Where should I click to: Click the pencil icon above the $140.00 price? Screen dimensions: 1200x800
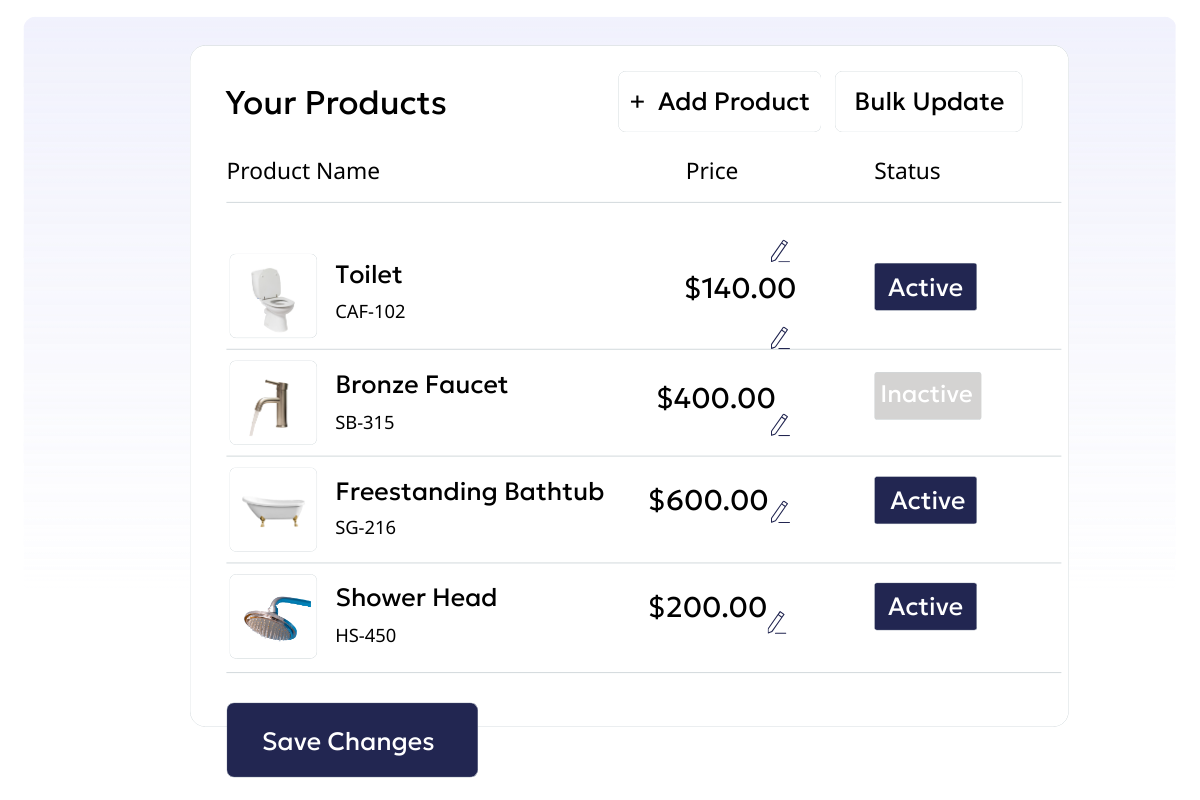coord(780,251)
